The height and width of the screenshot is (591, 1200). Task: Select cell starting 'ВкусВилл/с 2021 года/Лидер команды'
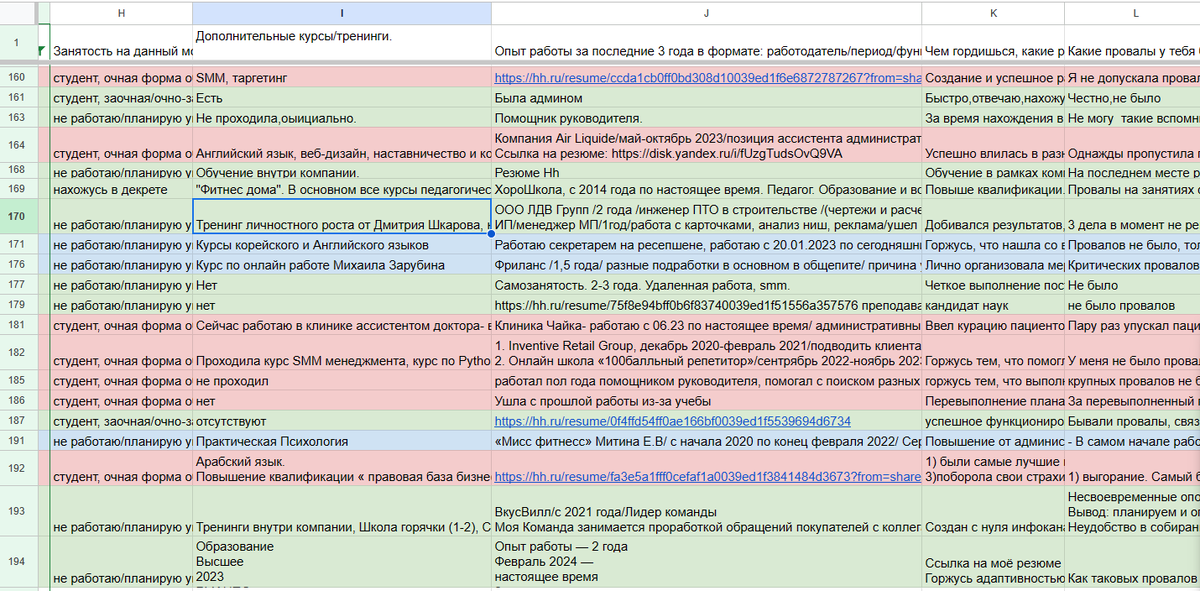[706, 512]
